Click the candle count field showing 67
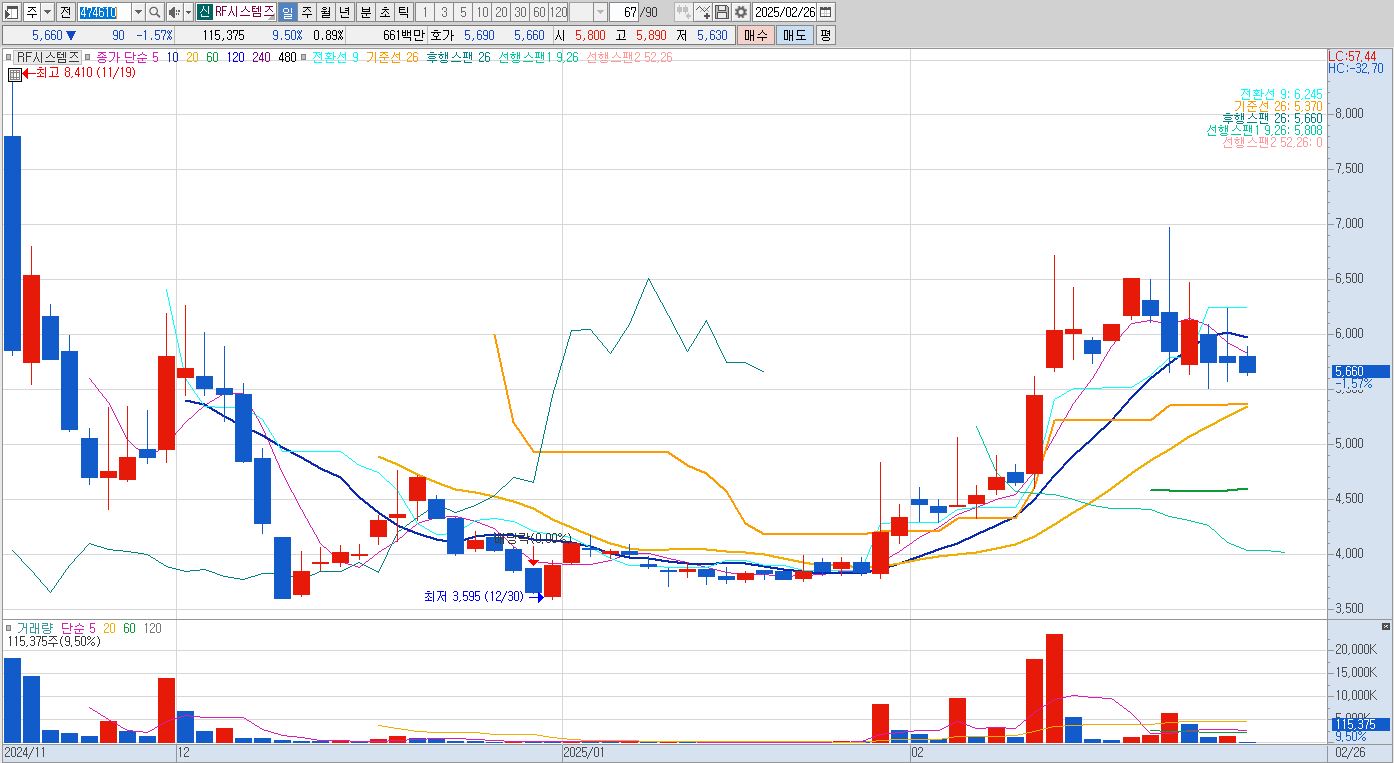The image size is (1394, 763). [x=624, y=12]
